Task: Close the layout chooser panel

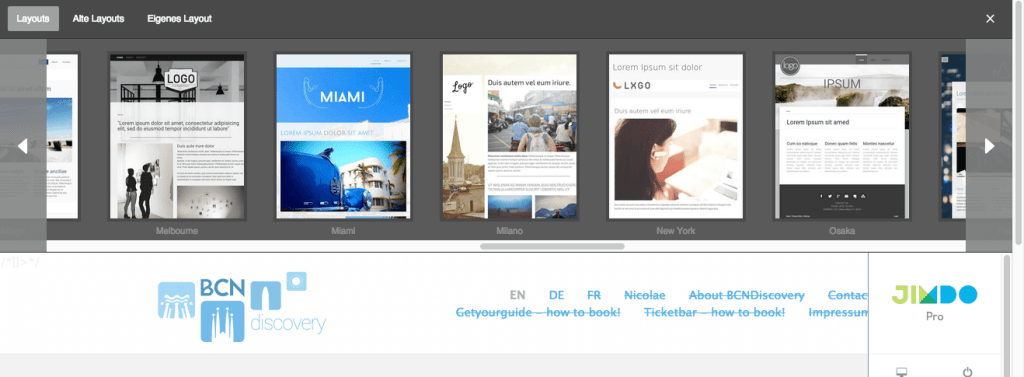Action: 990,19
